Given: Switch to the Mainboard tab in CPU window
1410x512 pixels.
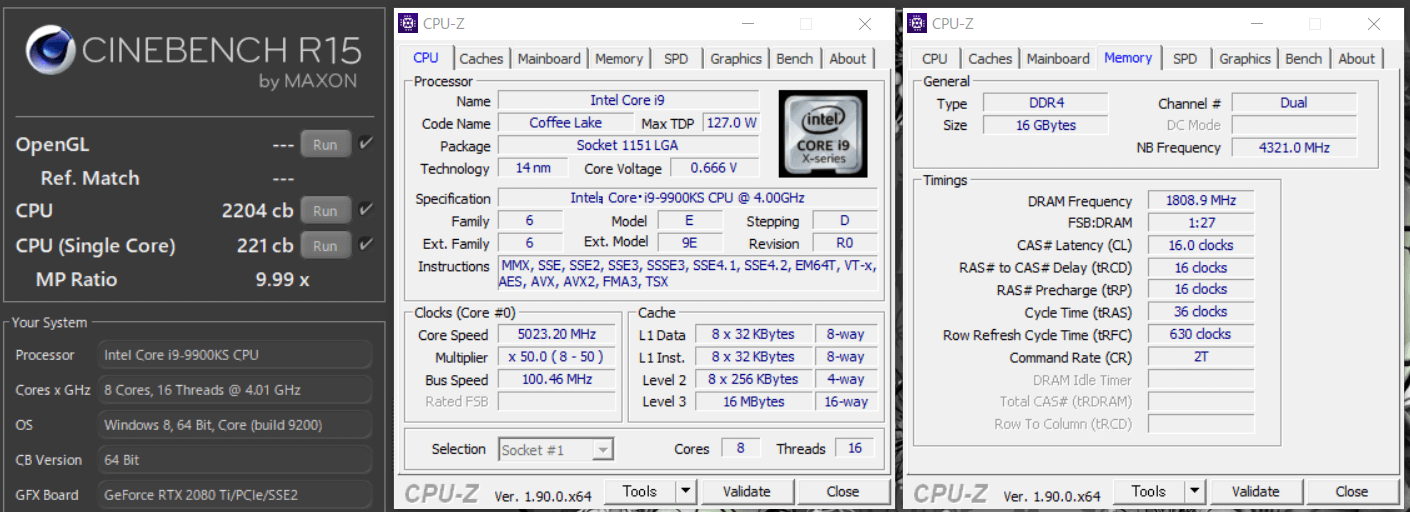Looking at the screenshot, I should 548,59.
